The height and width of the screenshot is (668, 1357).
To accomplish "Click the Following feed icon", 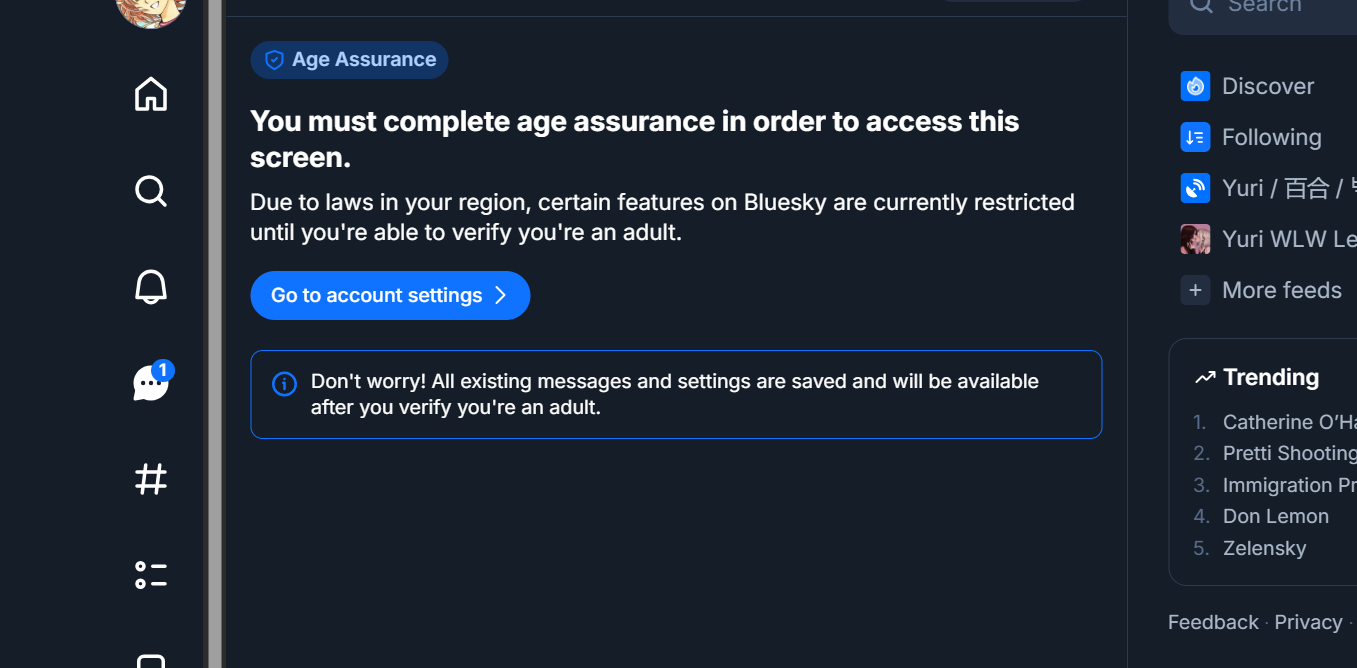I will [x=1195, y=137].
